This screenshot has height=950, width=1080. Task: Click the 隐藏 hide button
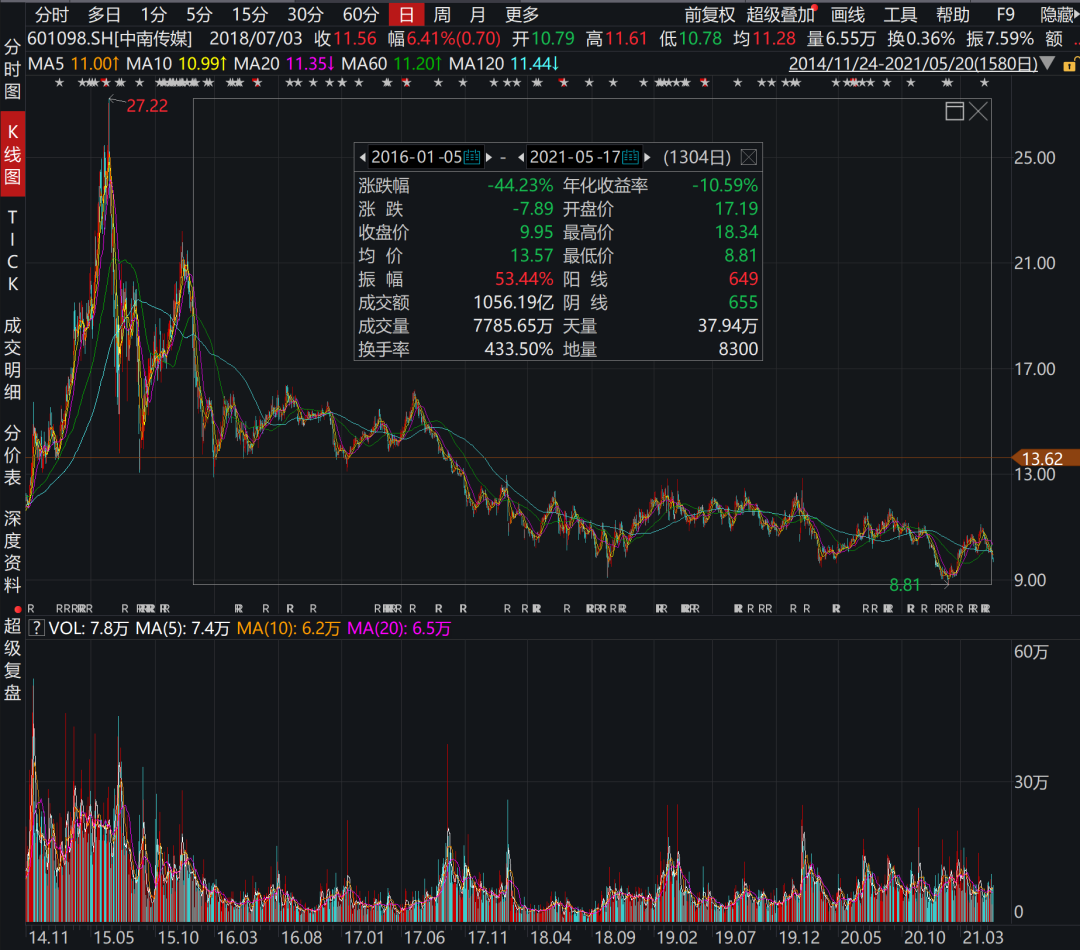[x=1058, y=15]
